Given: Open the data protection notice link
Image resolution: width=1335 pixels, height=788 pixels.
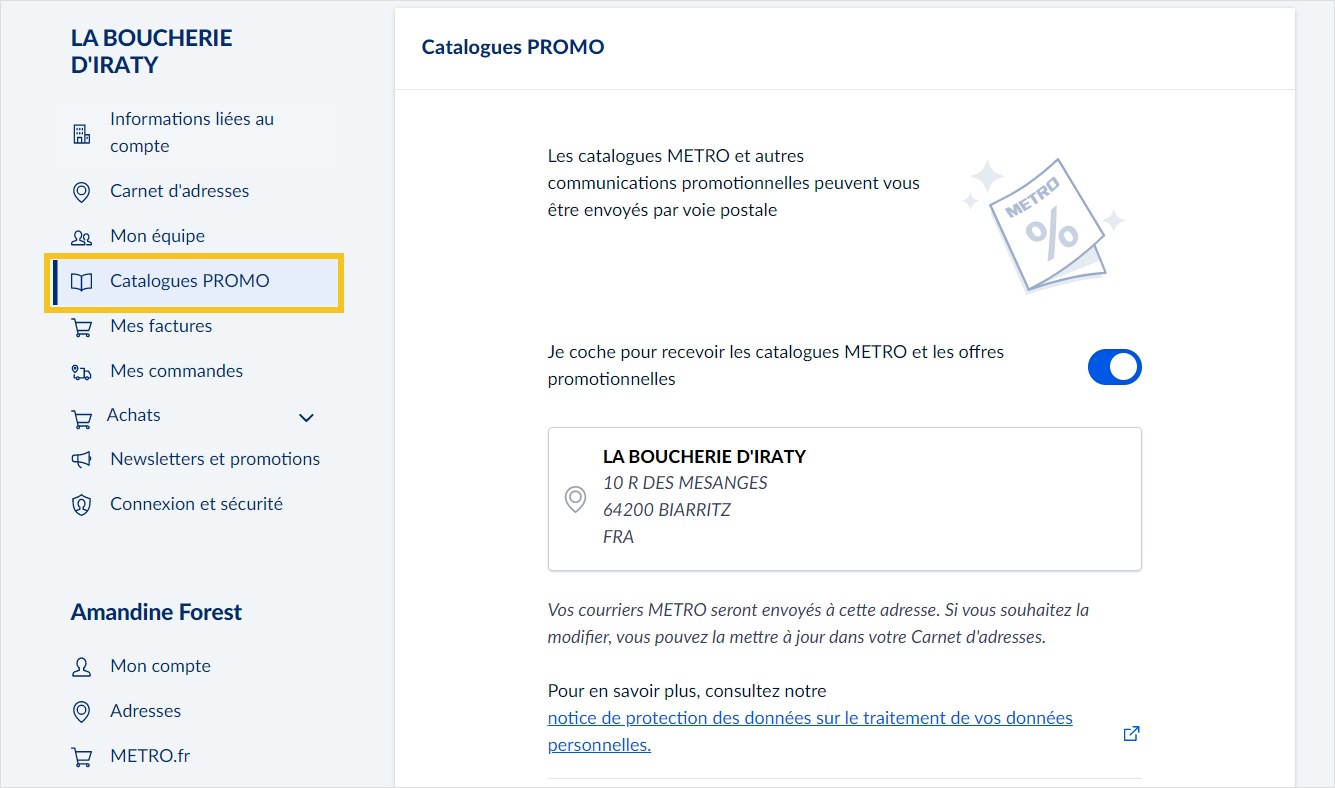Looking at the screenshot, I should tap(809, 717).
